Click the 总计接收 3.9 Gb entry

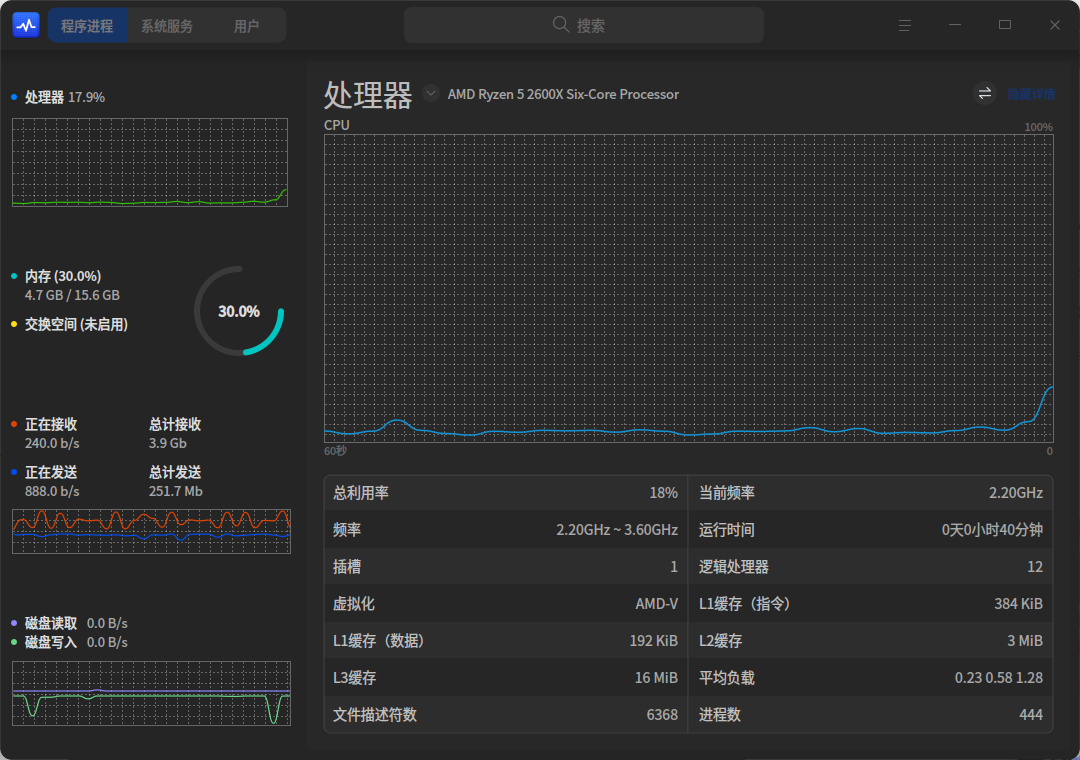175,433
